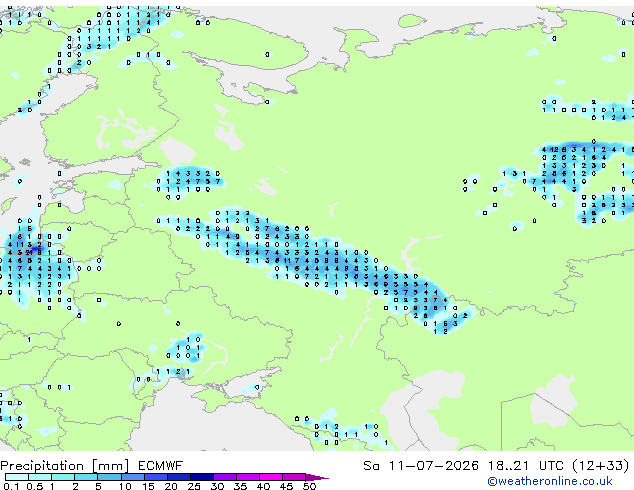Select the 0.5–1 mm legend swatch
634x490 pixels.
[40, 477]
